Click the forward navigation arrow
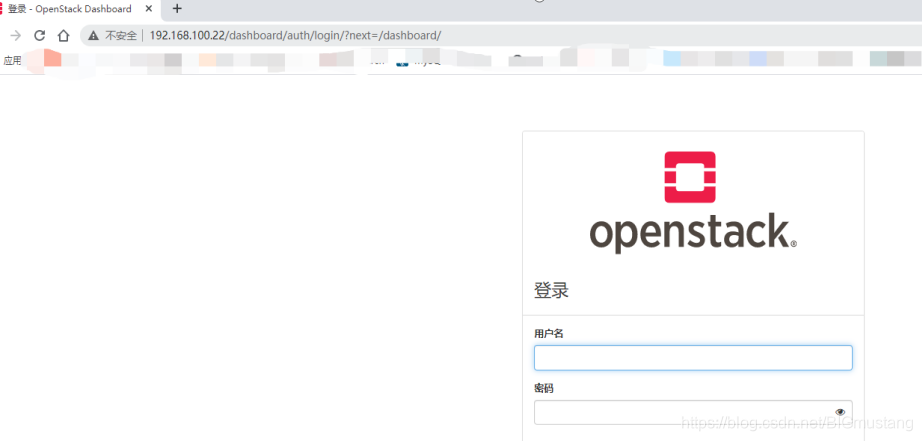The height and width of the screenshot is (441, 922). pos(16,35)
